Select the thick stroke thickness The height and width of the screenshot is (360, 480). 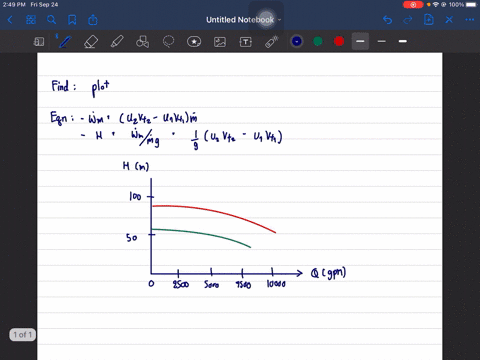[x=403, y=41]
